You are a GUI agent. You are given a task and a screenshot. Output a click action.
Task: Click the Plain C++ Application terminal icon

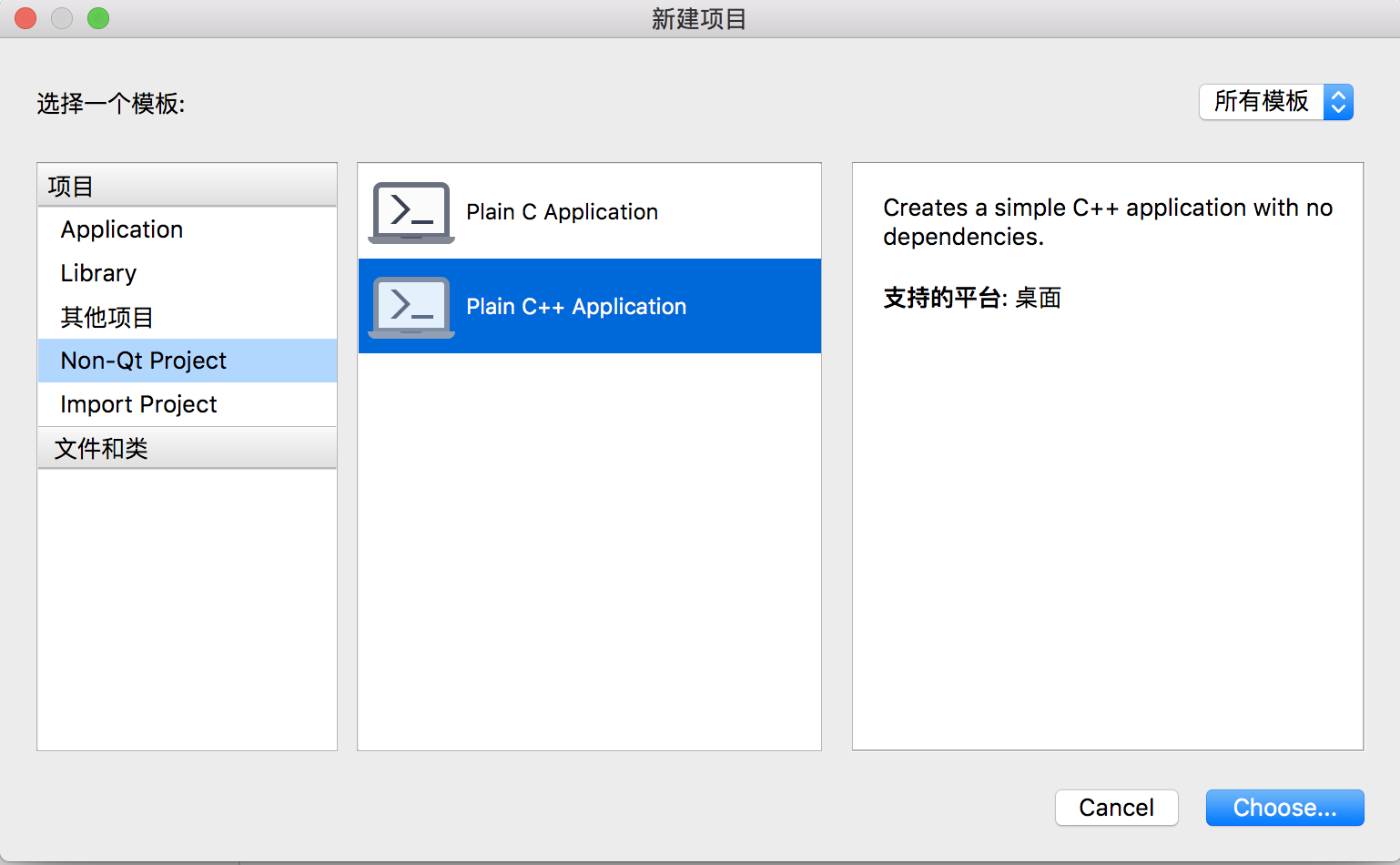tap(410, 306)
